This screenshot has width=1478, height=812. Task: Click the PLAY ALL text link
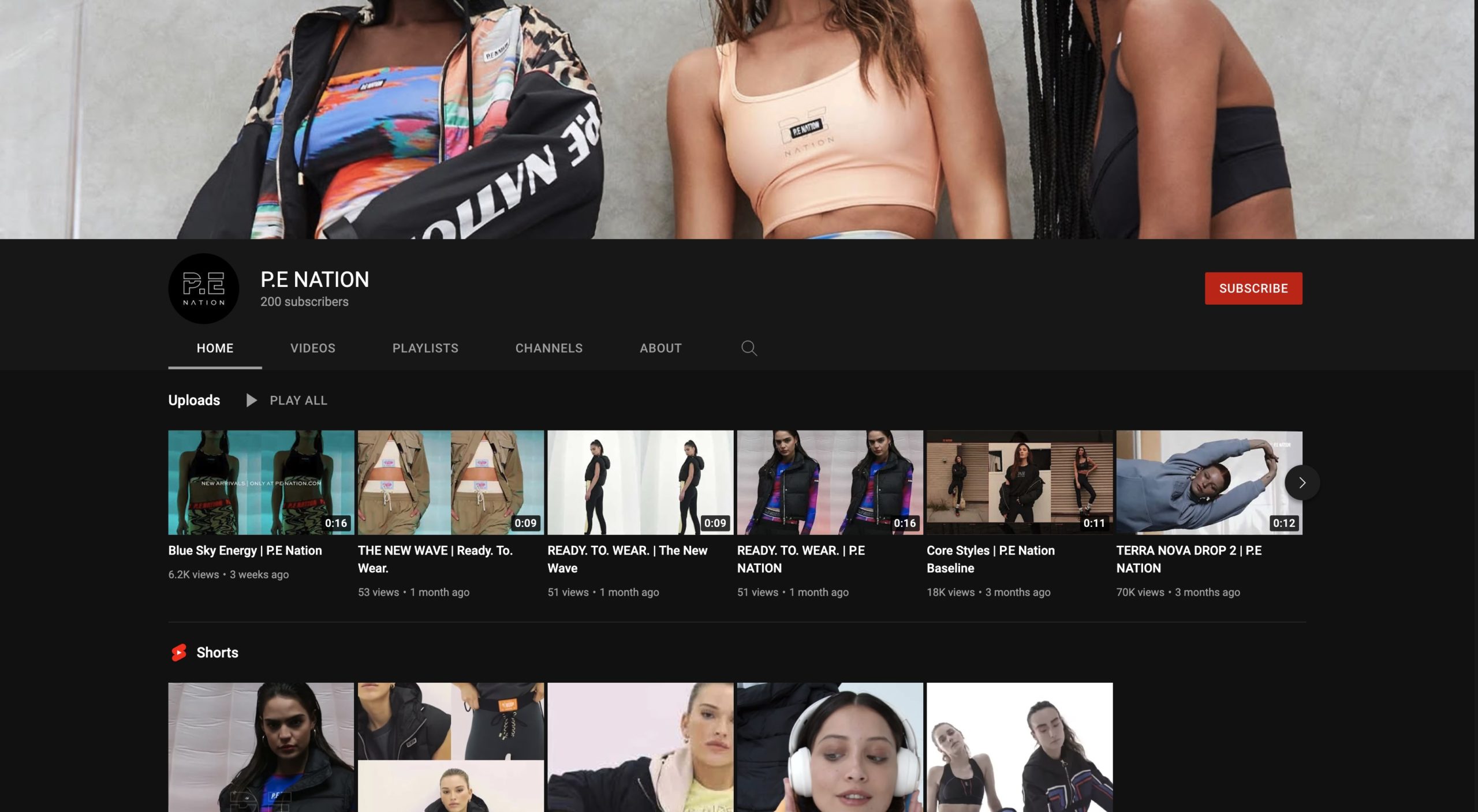pyautogui.click(x=298, y=400)
